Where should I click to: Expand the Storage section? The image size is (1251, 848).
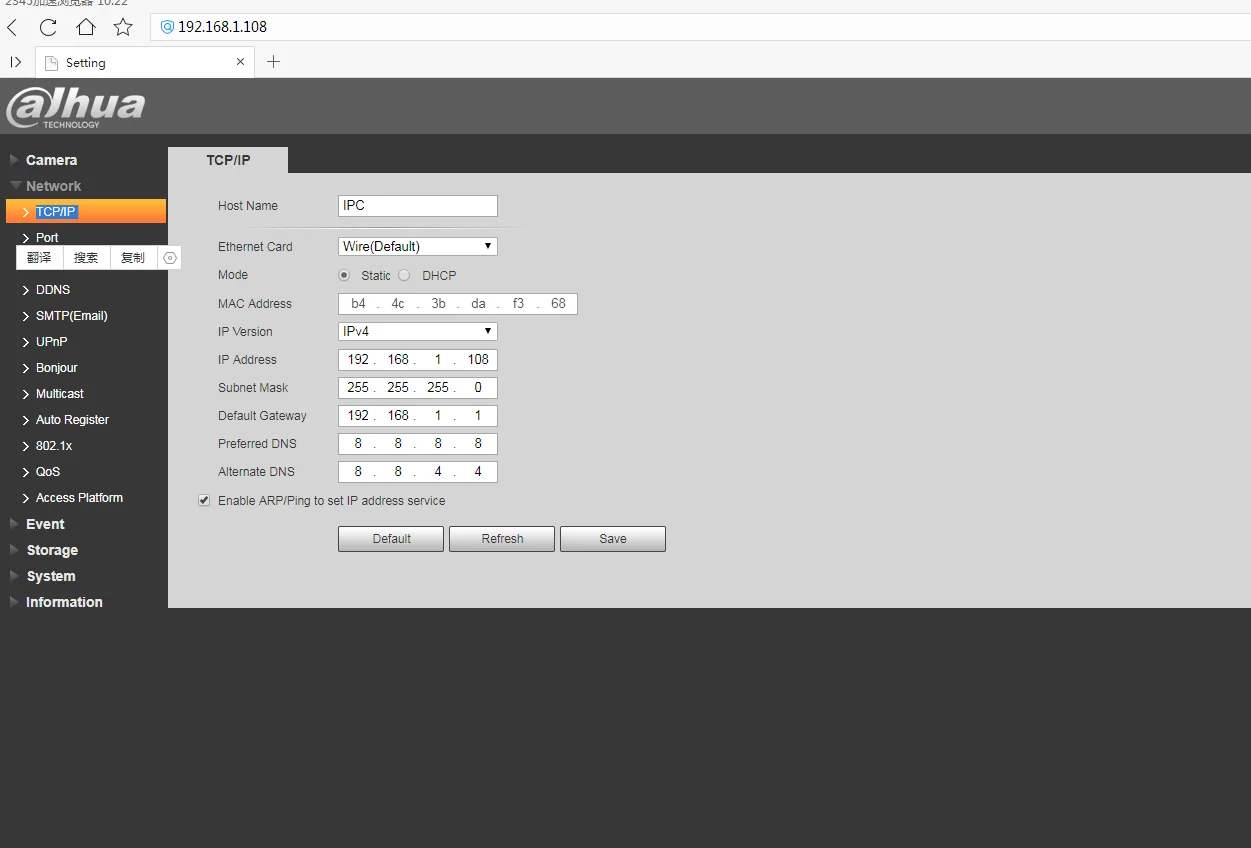pos(52,550)
